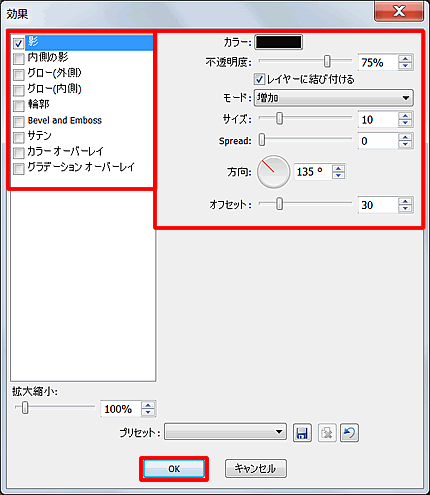Select the 内側の影 effect item
430x495 pixels.
(48, 57)
